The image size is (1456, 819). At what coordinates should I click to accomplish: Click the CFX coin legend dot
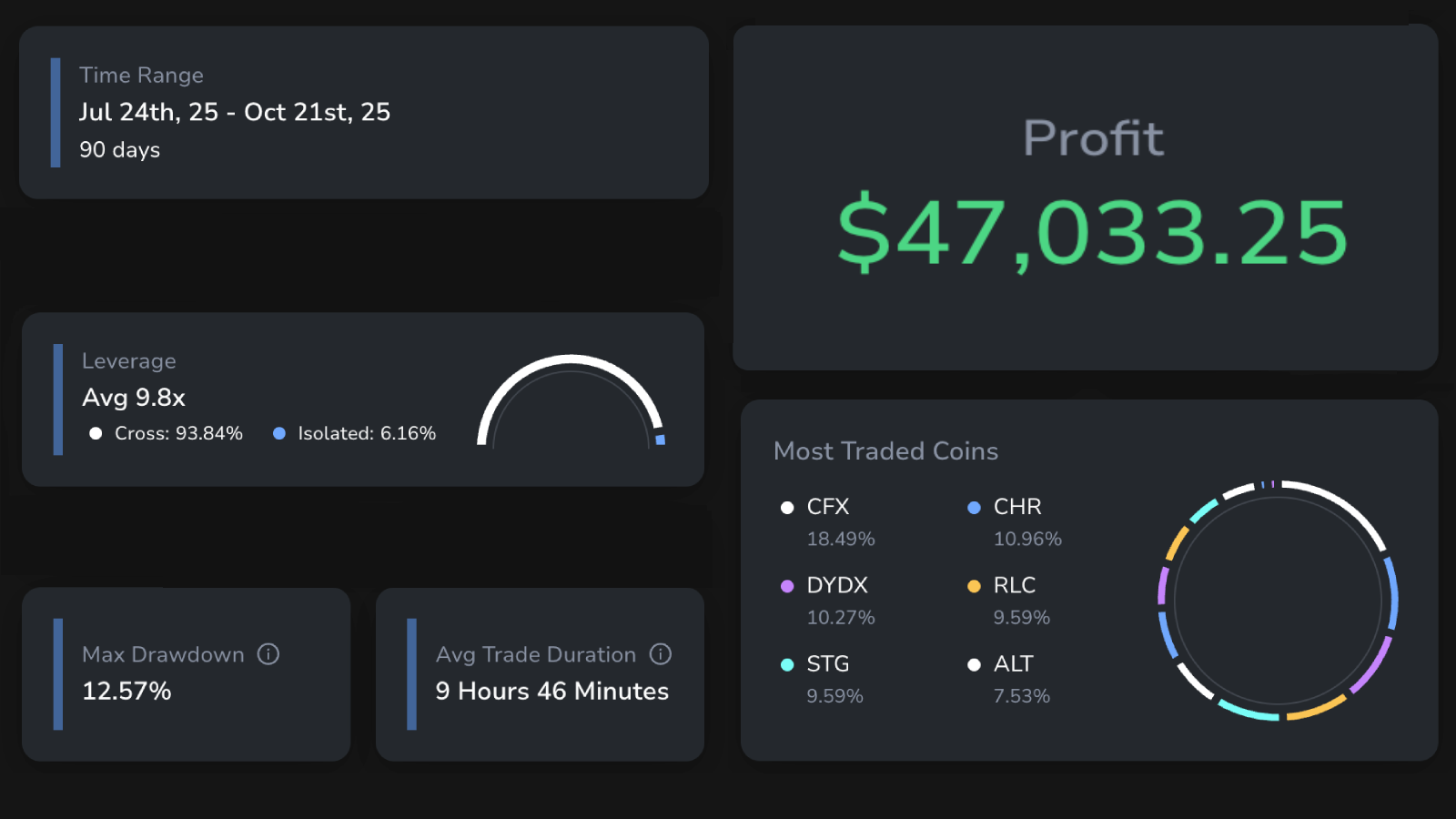click(787, 508)
